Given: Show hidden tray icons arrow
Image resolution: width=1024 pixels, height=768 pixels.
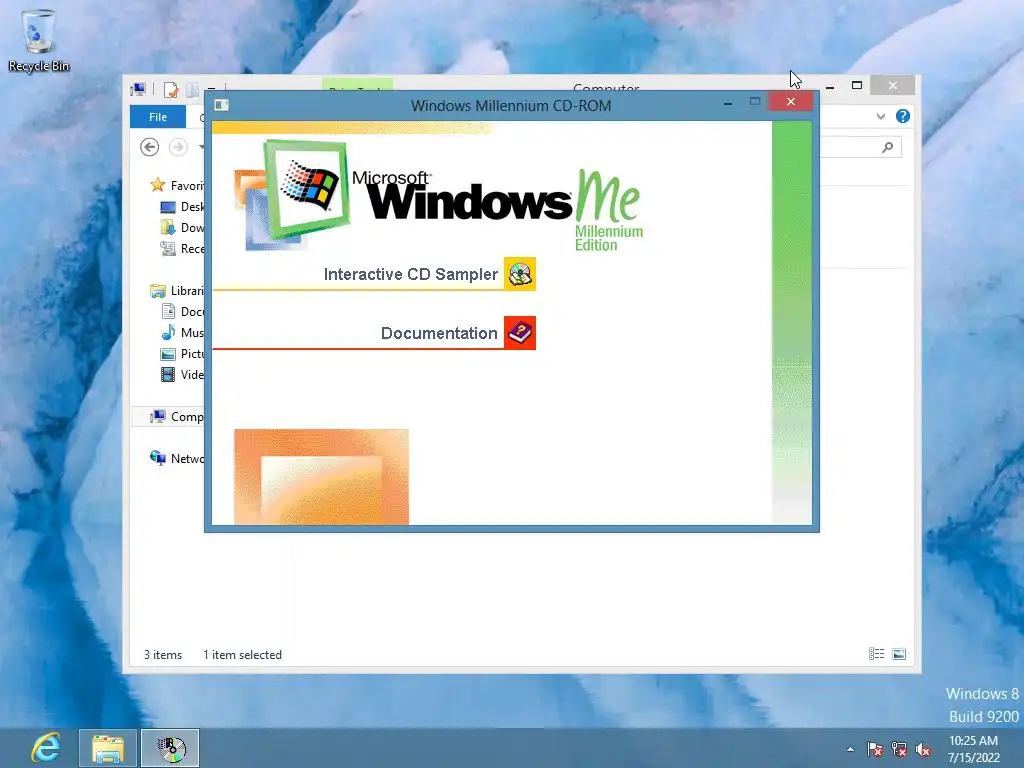Looking at the screenshot, I should tap(850, 749).
